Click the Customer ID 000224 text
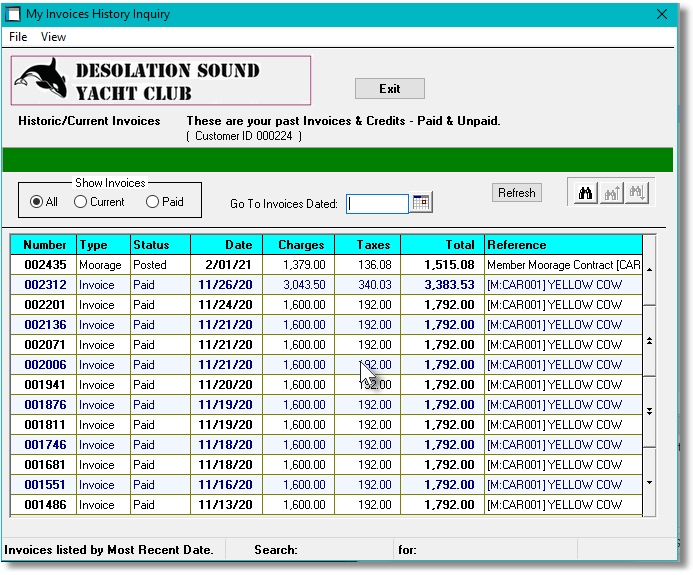The image size is (693, 575). (x=244, y=136)
